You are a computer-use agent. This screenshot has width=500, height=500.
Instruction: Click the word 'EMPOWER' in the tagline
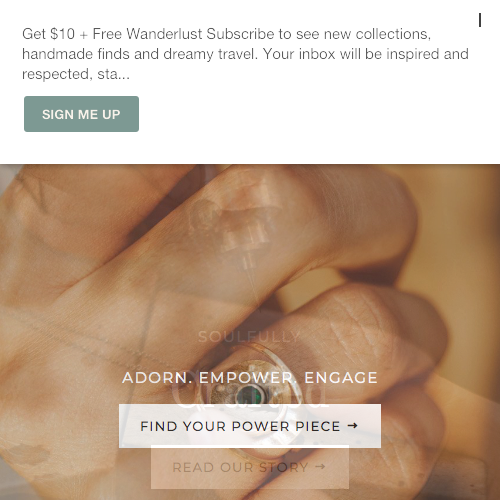246,378
